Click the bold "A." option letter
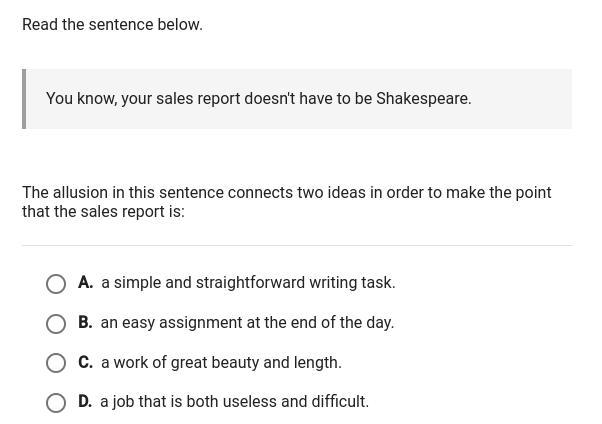Viewport: 602px width, 424px height. 85,283
